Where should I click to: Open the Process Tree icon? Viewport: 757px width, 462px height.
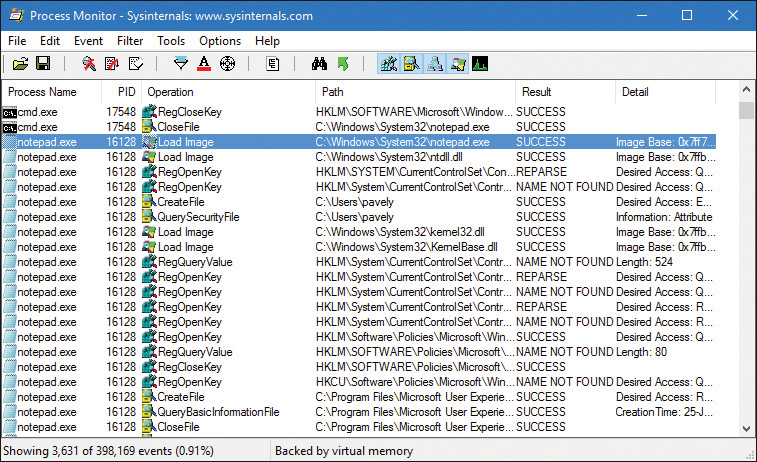(273, 64)
